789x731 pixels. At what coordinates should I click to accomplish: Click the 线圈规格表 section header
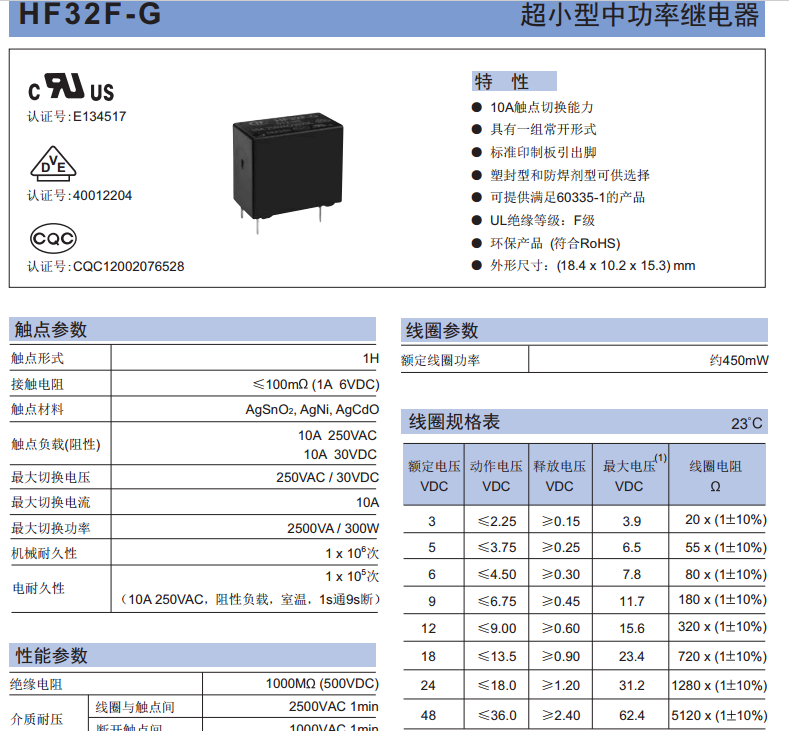click(584, 422)
